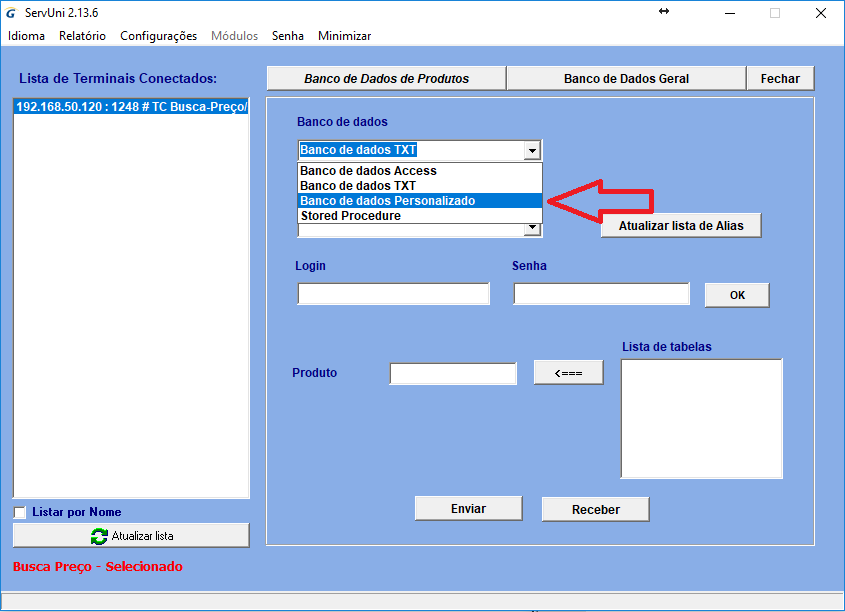Switch to Banco de Dados de Produtos tab

[x=386, y=79]
